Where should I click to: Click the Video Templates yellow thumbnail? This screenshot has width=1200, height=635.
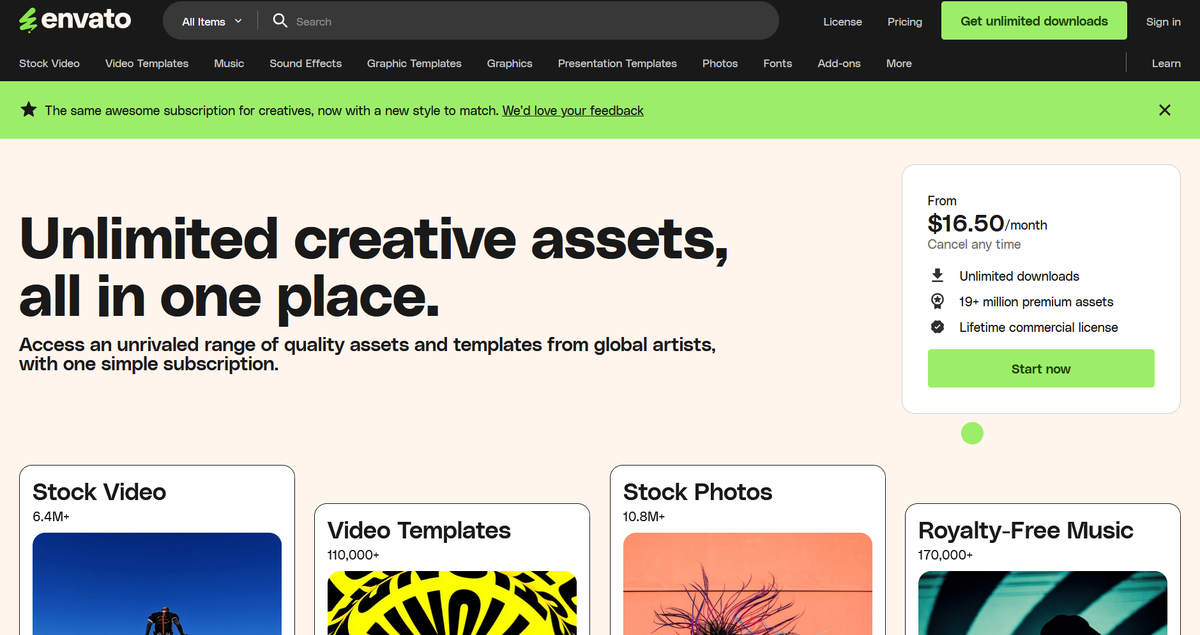point(452,603)
